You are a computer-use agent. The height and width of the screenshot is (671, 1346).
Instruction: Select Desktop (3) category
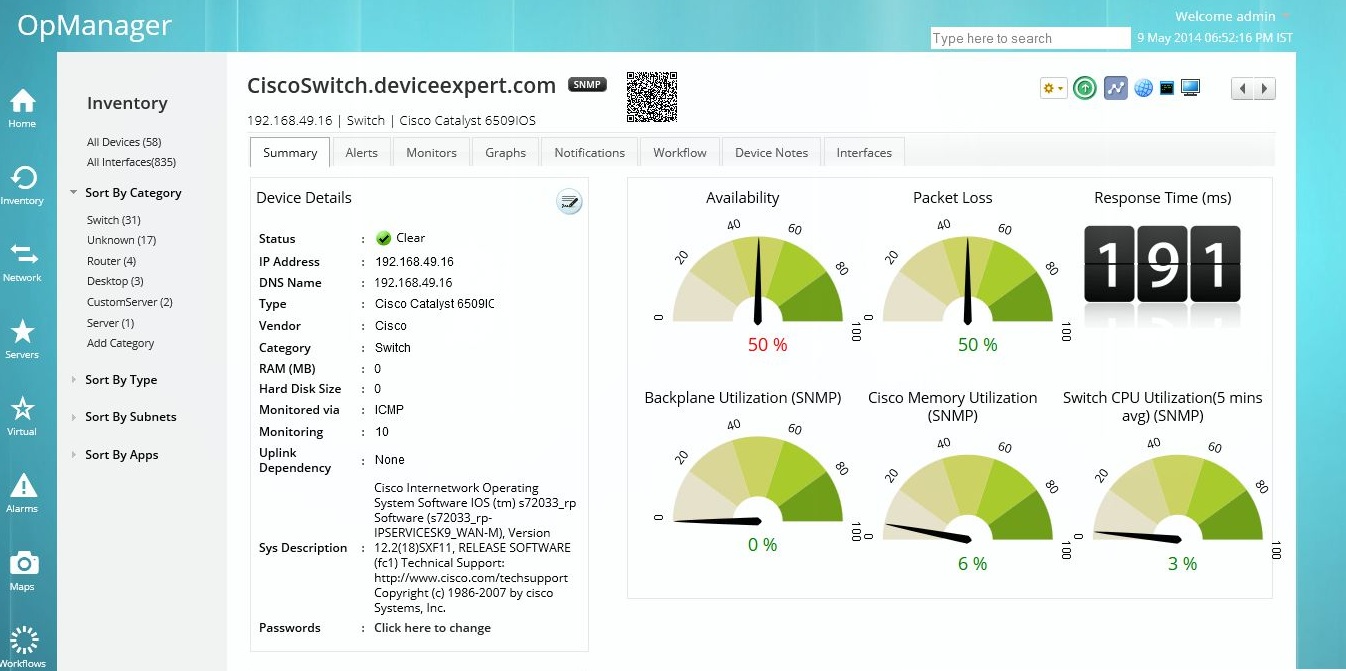click(115, 282)
